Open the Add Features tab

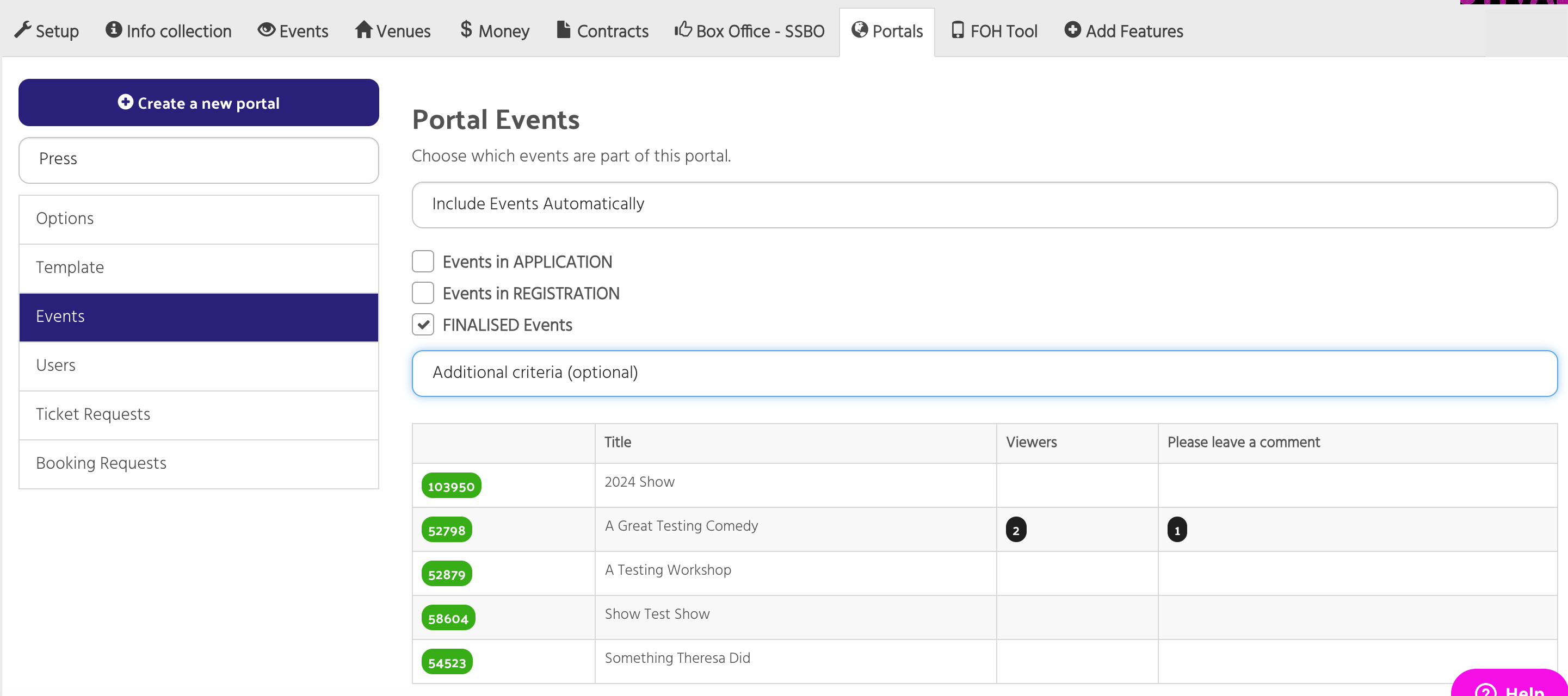tap(1123, 30)
